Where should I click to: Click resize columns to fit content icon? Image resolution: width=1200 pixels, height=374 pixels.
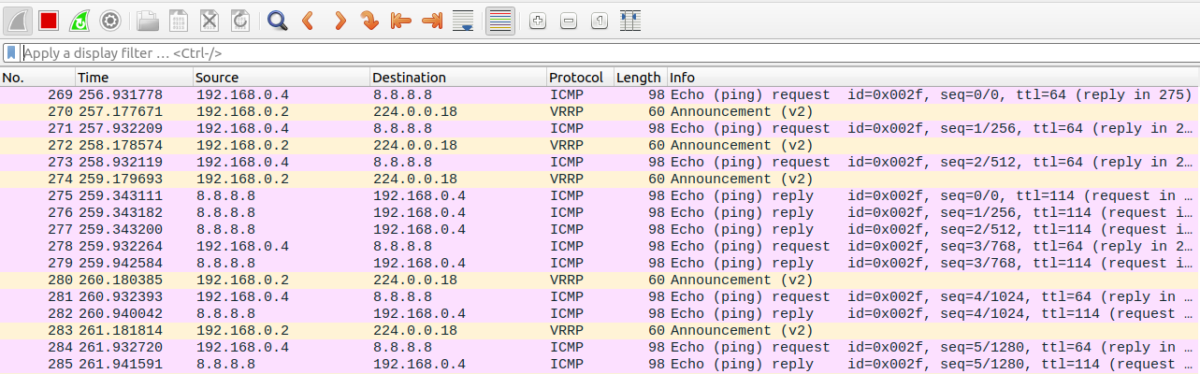(630, 19)
